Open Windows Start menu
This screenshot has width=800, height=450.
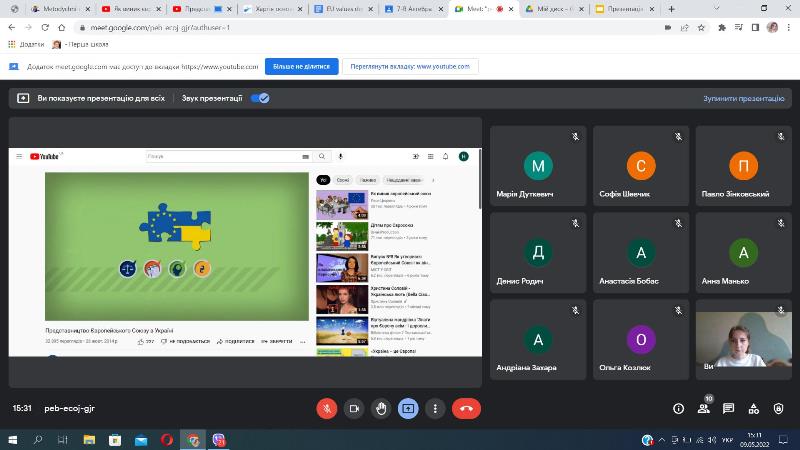[13, 439]
